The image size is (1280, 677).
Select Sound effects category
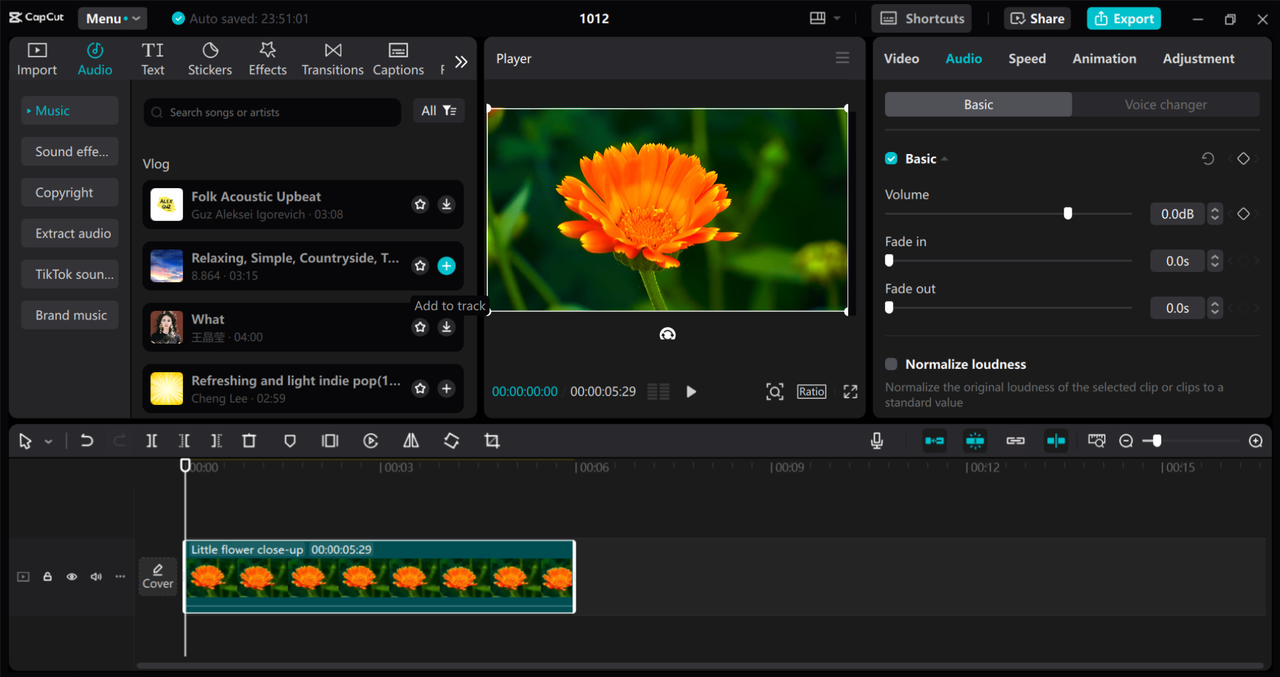pos(70,152)
